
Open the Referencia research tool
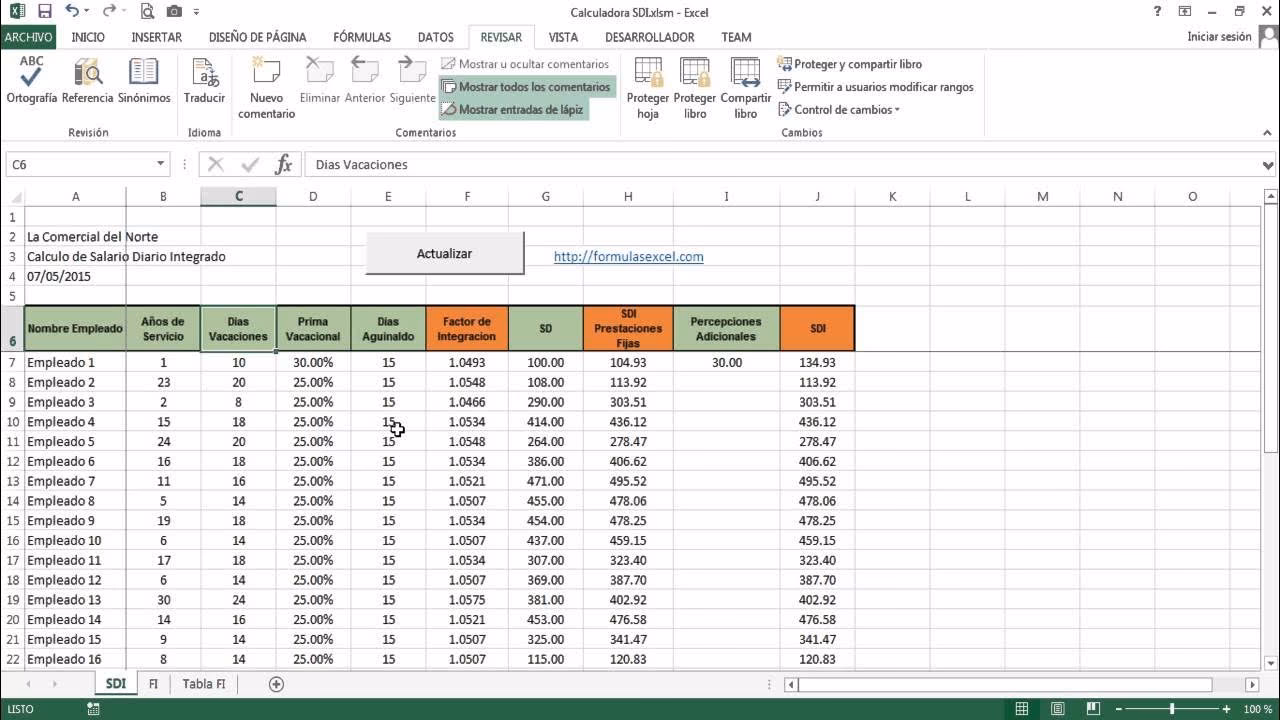point(88,80)
